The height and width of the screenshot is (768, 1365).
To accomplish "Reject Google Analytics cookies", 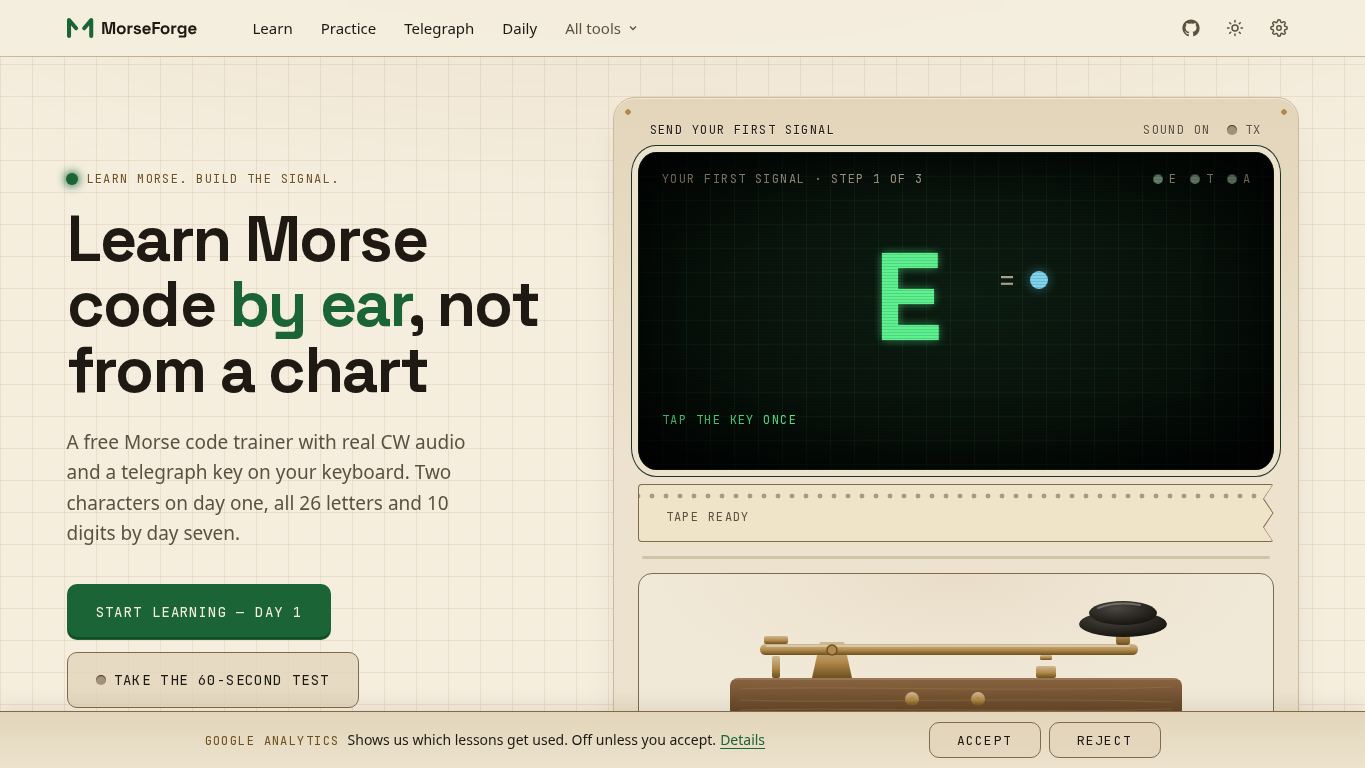I will pos(1104,740).
